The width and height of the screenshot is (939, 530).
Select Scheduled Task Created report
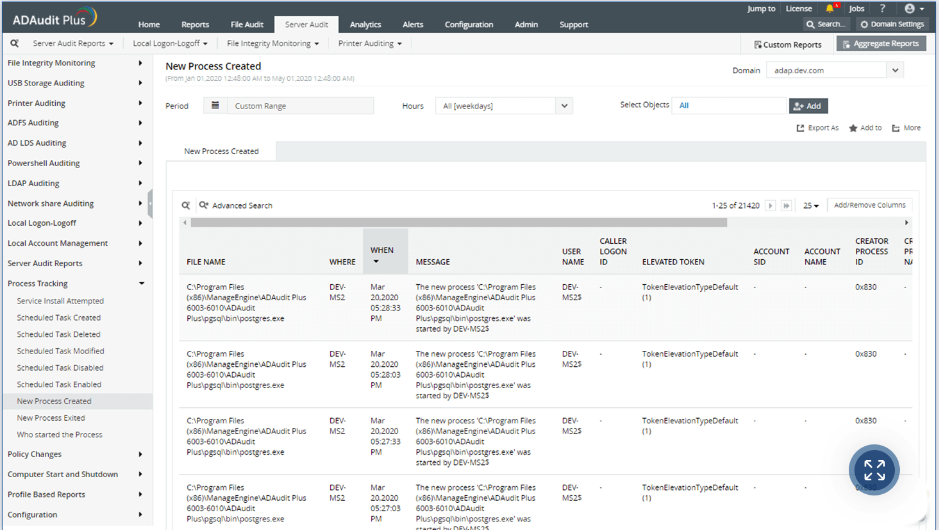[59, 318]
